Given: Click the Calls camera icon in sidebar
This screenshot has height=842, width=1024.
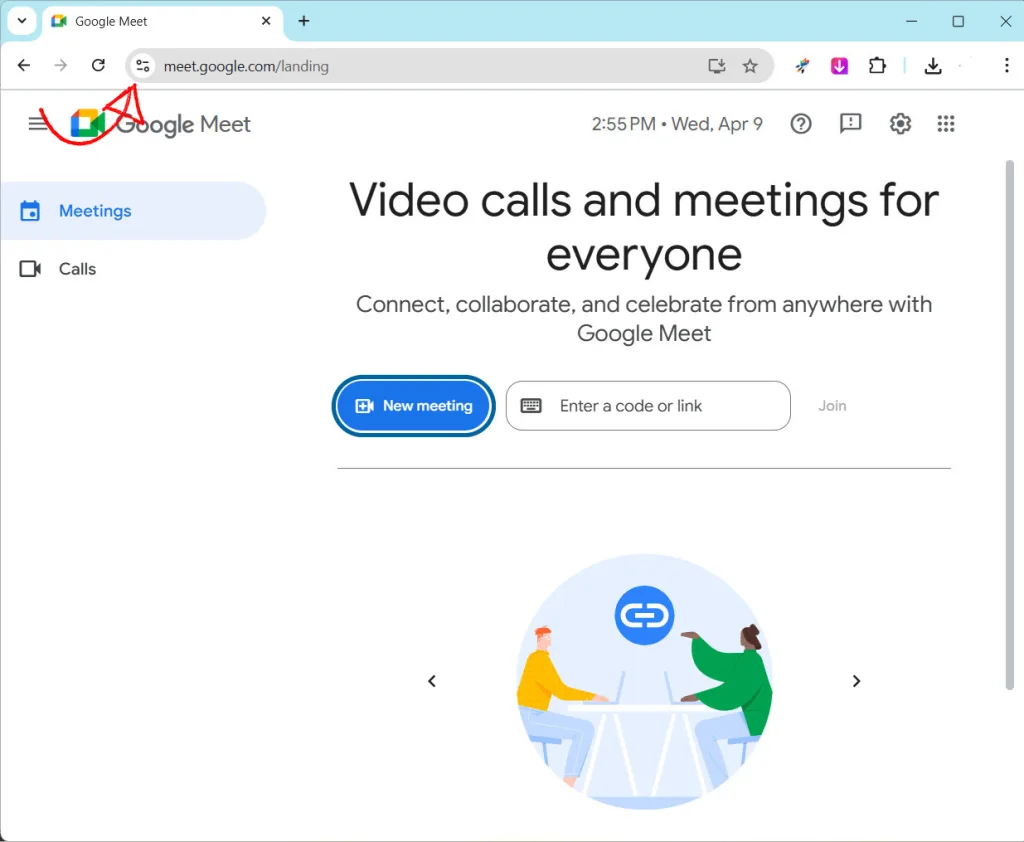Looking at the screenshot, I should coord(30,268).
